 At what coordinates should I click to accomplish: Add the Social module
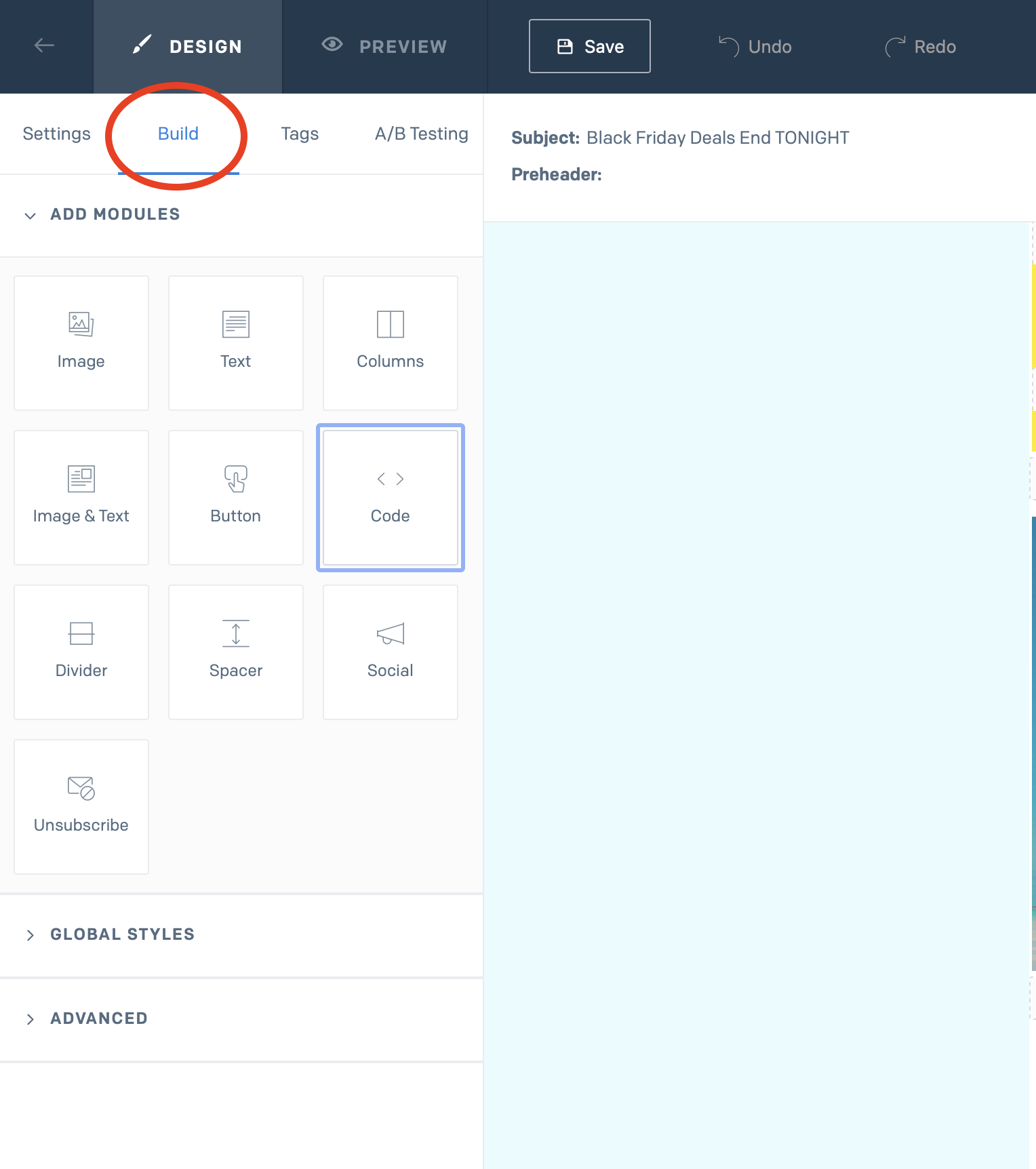coord(390,652)
